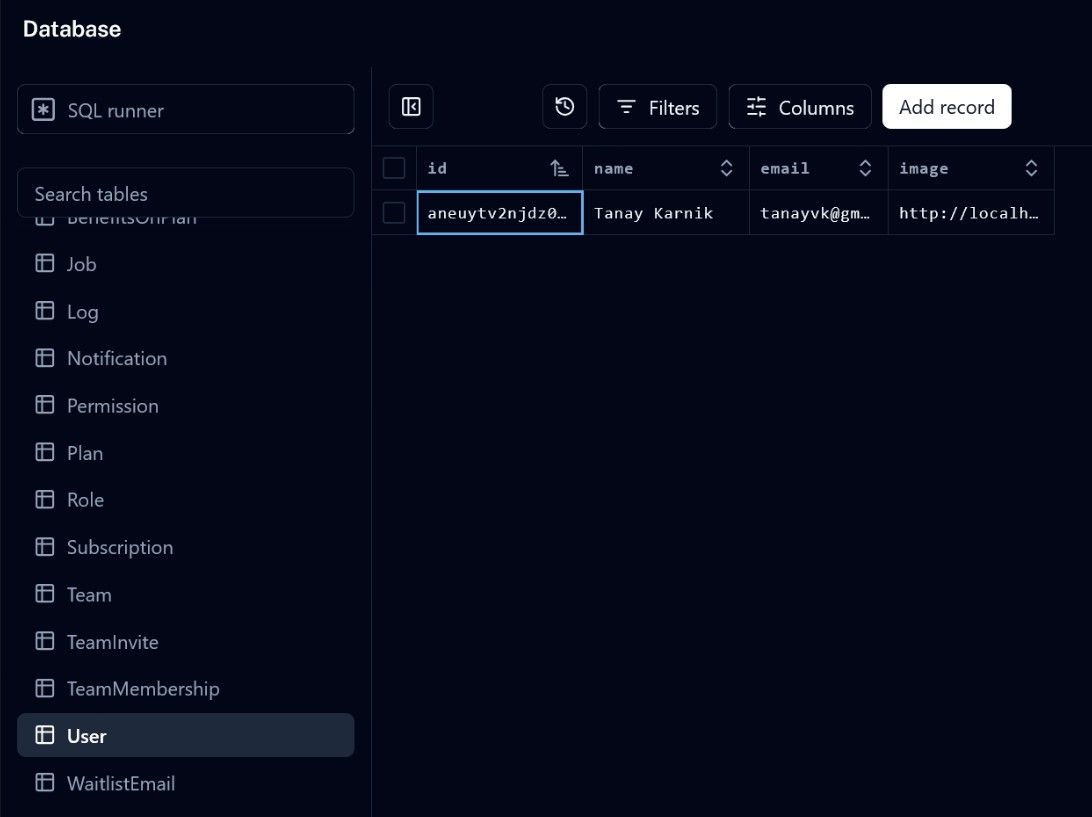Open the sort dropdown on the name column

[726, 167]
